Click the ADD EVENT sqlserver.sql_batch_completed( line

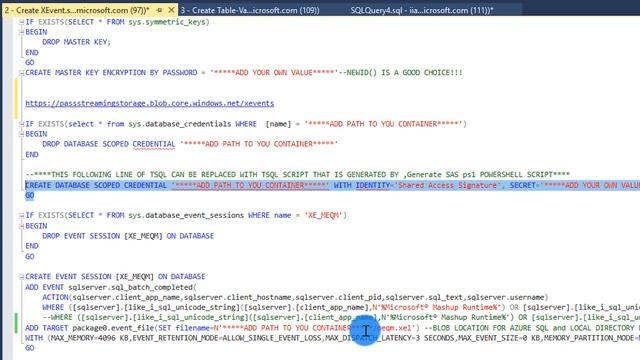[x=111, y=287]
